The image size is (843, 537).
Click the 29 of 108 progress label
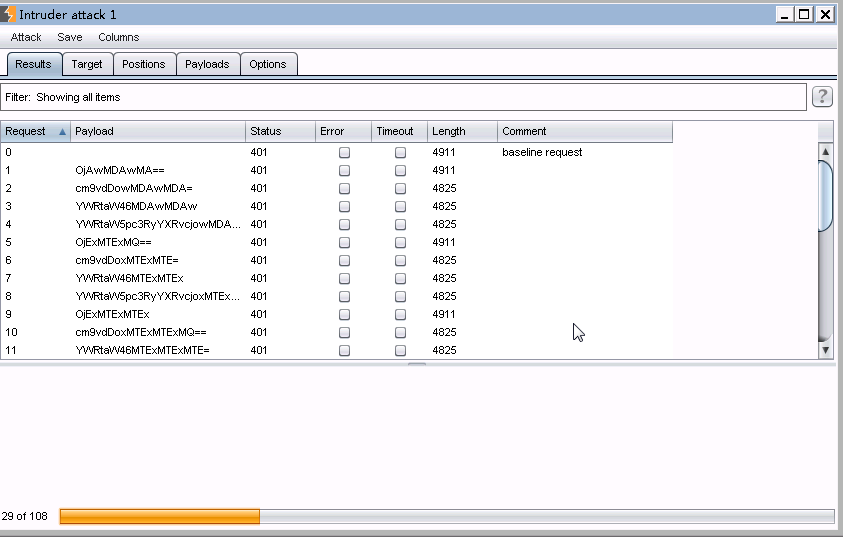[x=25, y=517]
